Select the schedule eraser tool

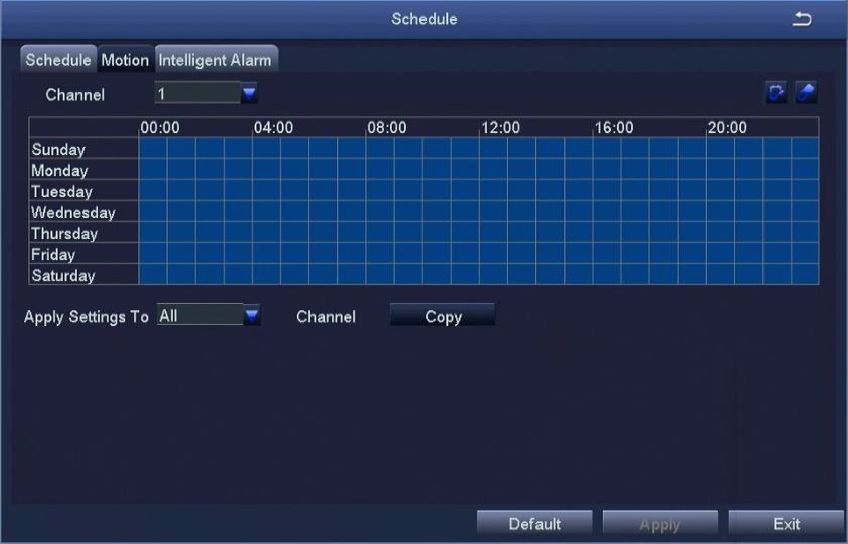pyautogui.click(x=806, y=93)
